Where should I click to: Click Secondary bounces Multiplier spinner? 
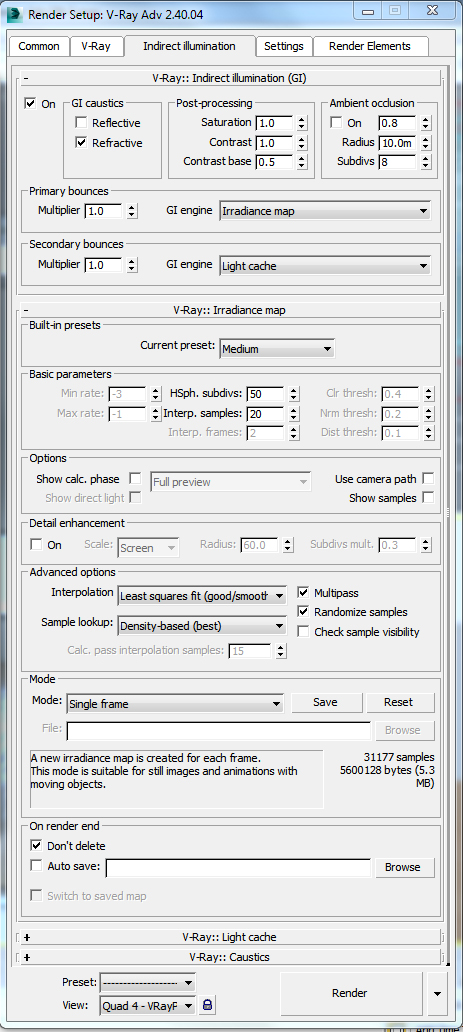pos(132,265)
